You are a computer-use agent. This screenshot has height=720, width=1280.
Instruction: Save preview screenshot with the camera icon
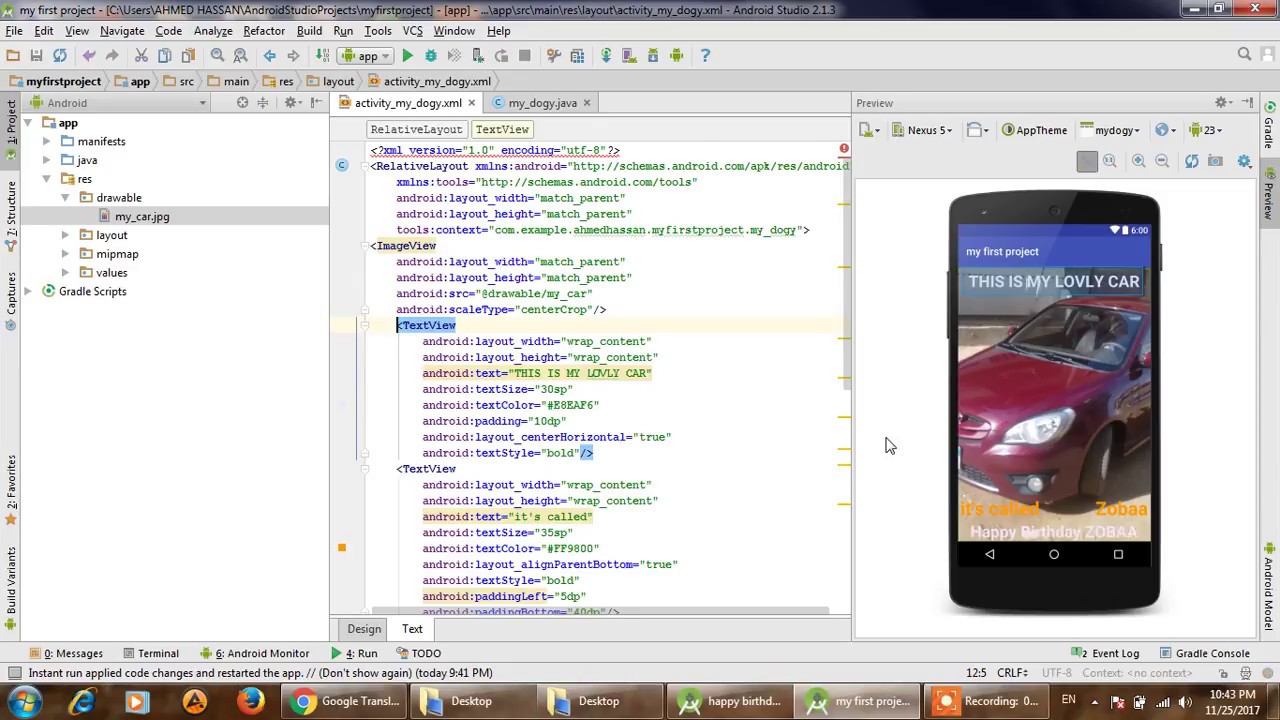[1215, 161]
